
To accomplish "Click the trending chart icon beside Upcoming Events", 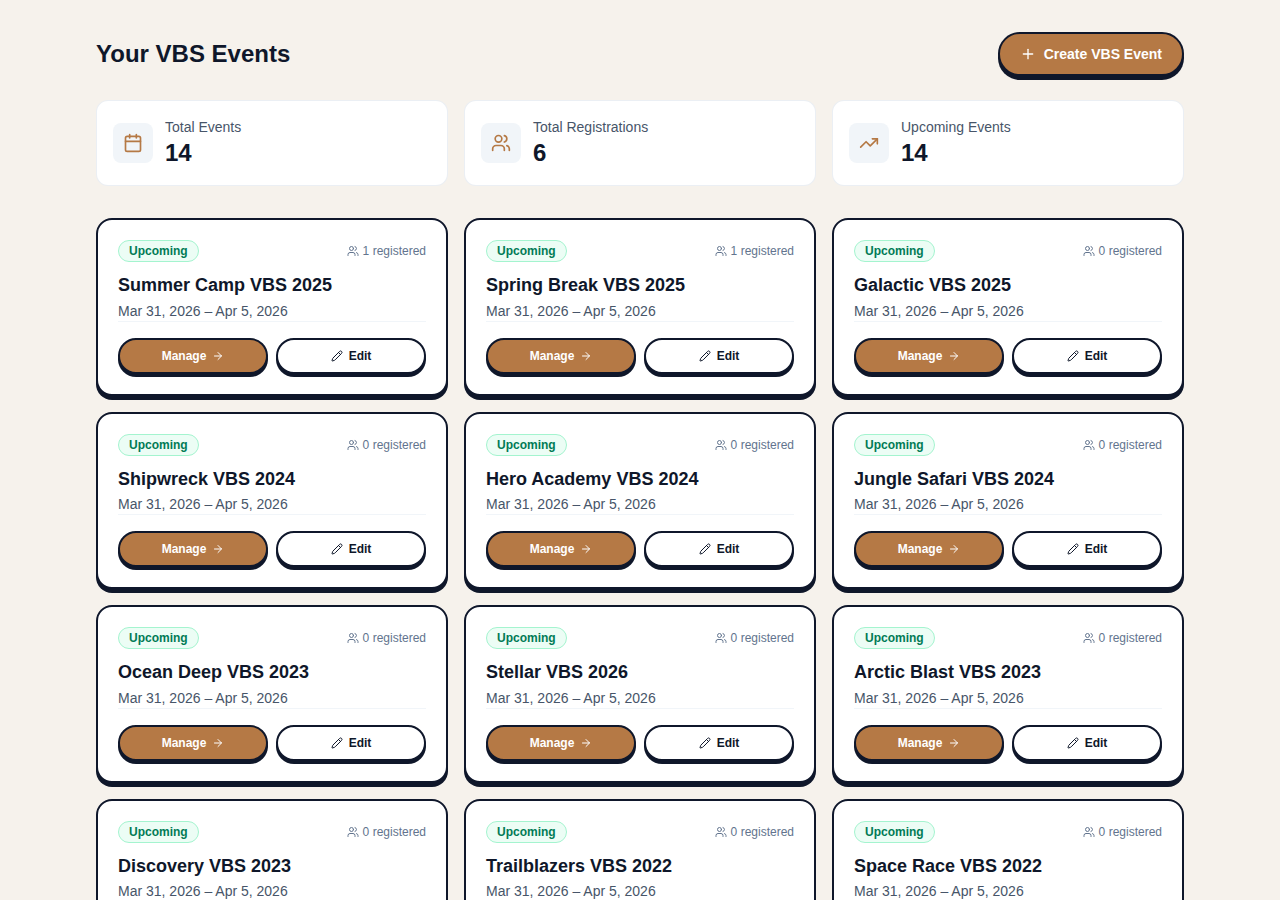I will click(x=868, y=142).
